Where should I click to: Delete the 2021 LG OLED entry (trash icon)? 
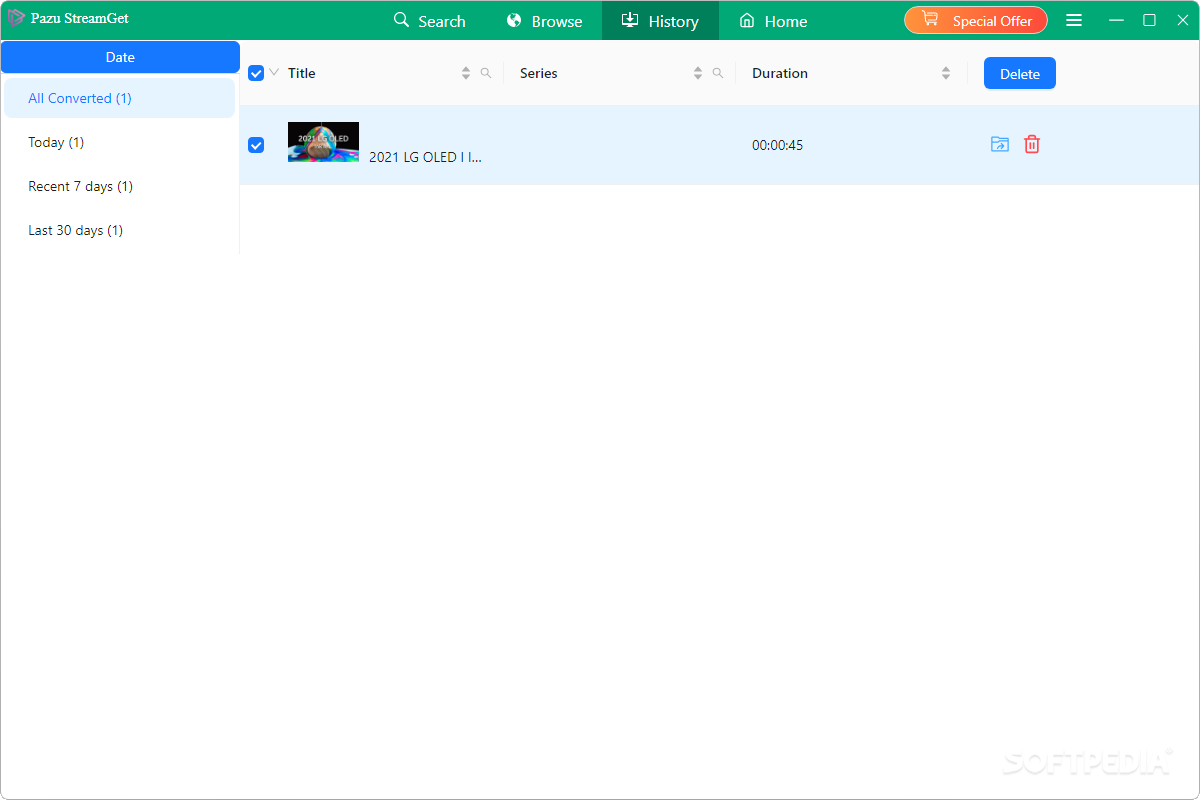point(1032,144)
